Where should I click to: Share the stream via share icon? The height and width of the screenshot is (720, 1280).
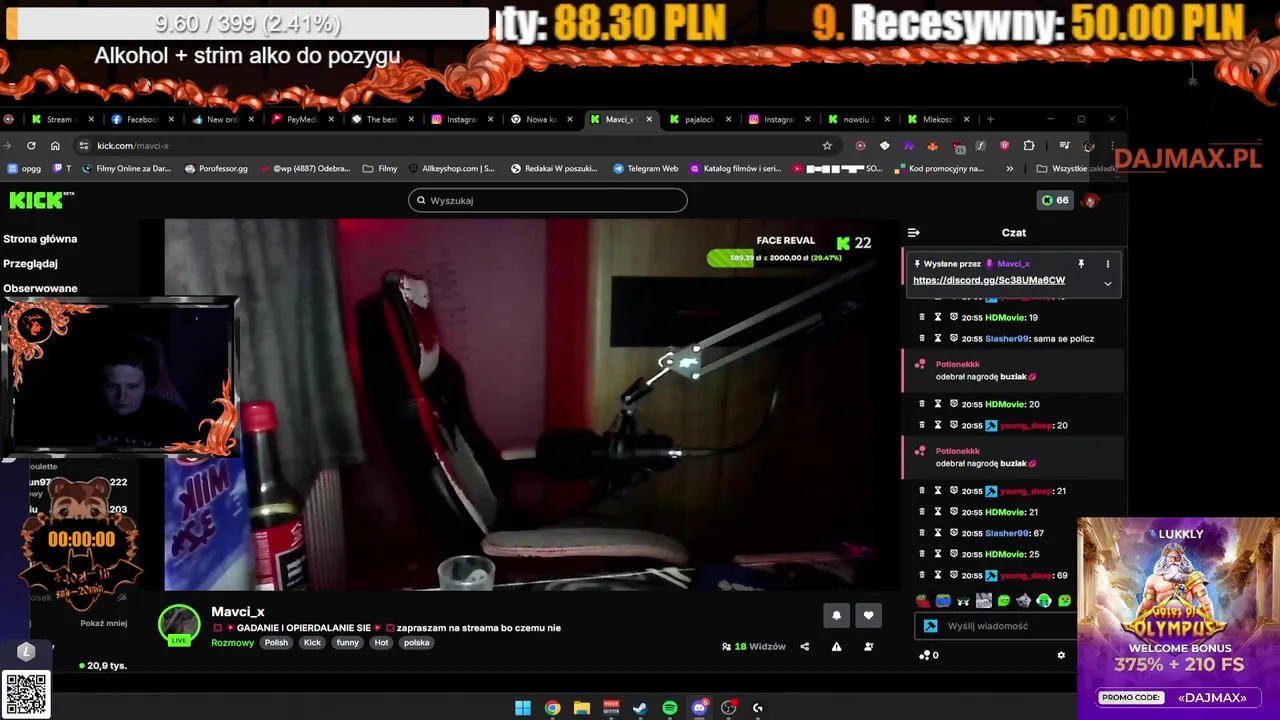804,647
